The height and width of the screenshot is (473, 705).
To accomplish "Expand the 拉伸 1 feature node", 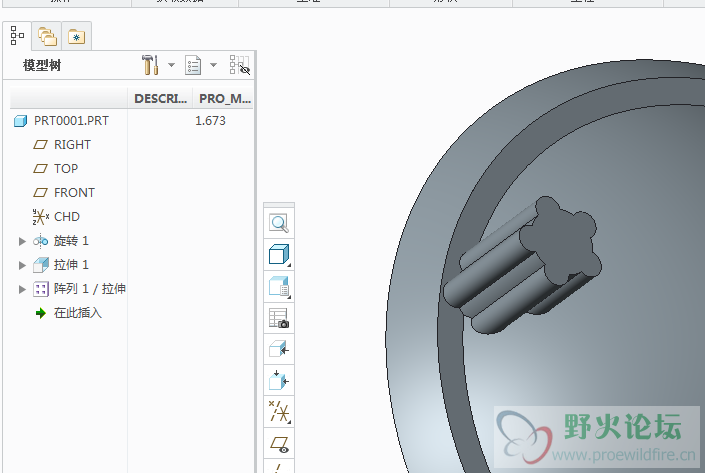I will point(22,265).
